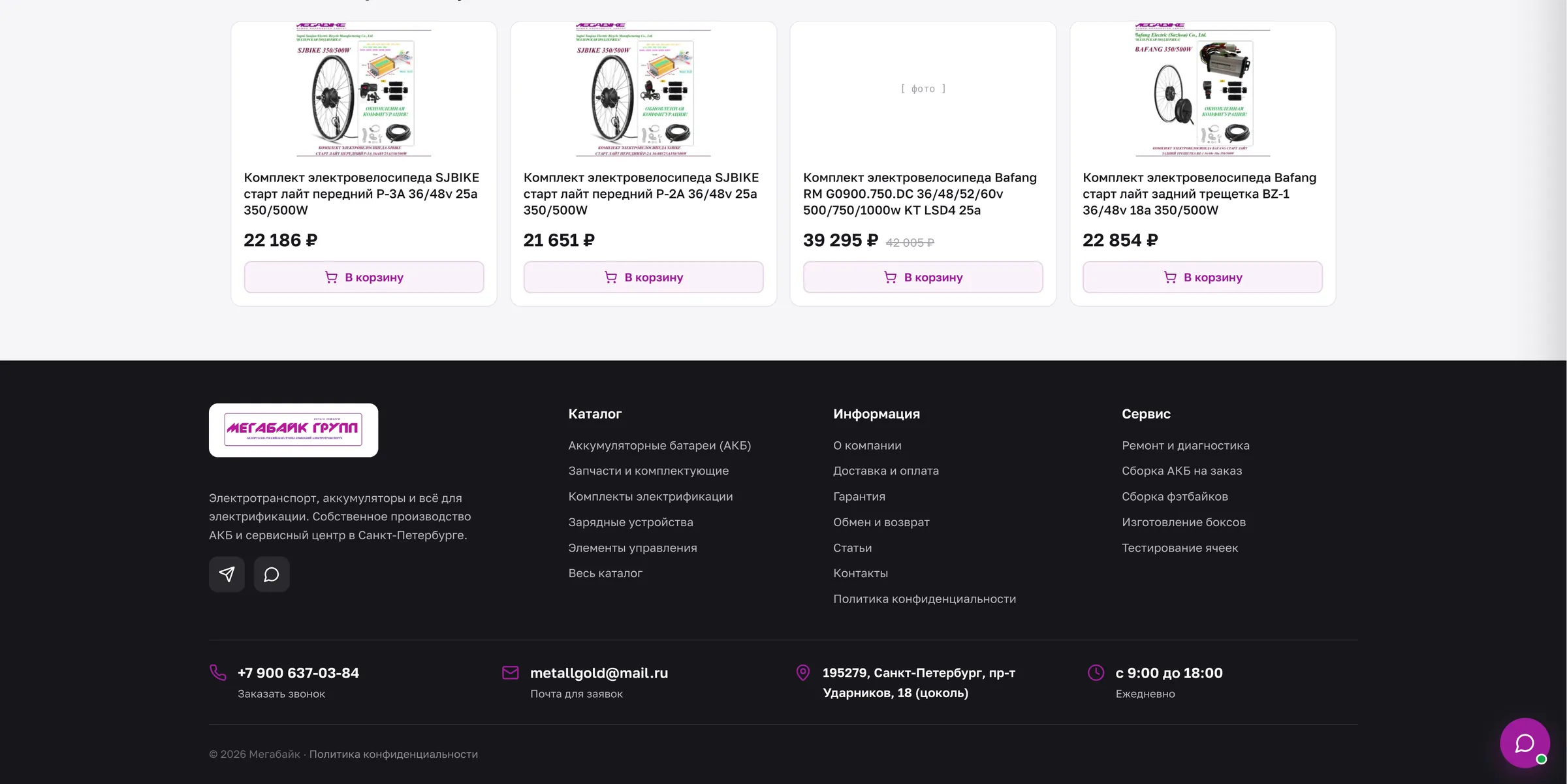This screenshot has height=784, width=1567.
Task: Add Bafang RM G0900 kit to cart
Action: [x=923, y=277]
